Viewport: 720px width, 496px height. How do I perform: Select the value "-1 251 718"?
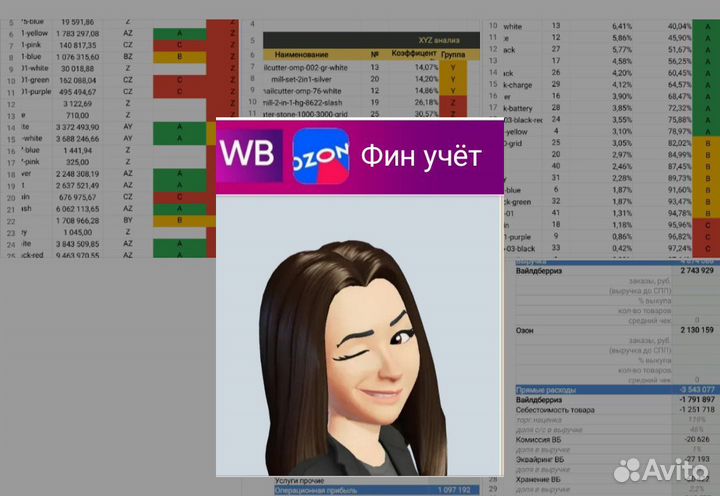pos(697,410)
